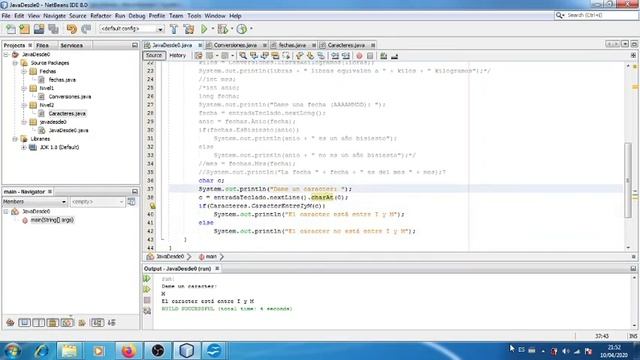Click the Build Project hammer icon
This screenshot has width=640, height=360.
[x=174, y=29]
